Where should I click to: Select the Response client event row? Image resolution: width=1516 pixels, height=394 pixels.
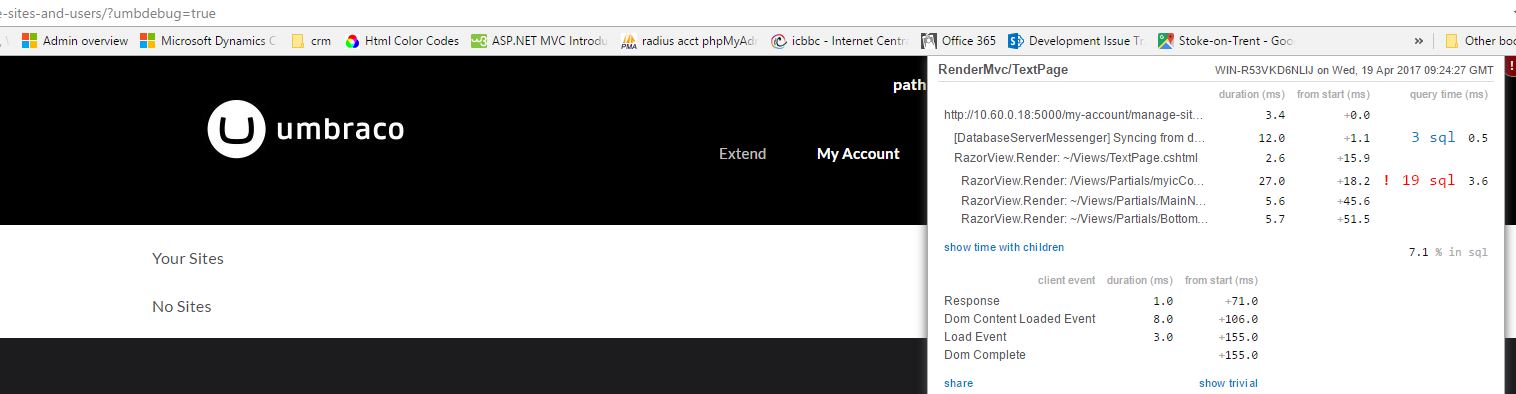pos(1101,301)
